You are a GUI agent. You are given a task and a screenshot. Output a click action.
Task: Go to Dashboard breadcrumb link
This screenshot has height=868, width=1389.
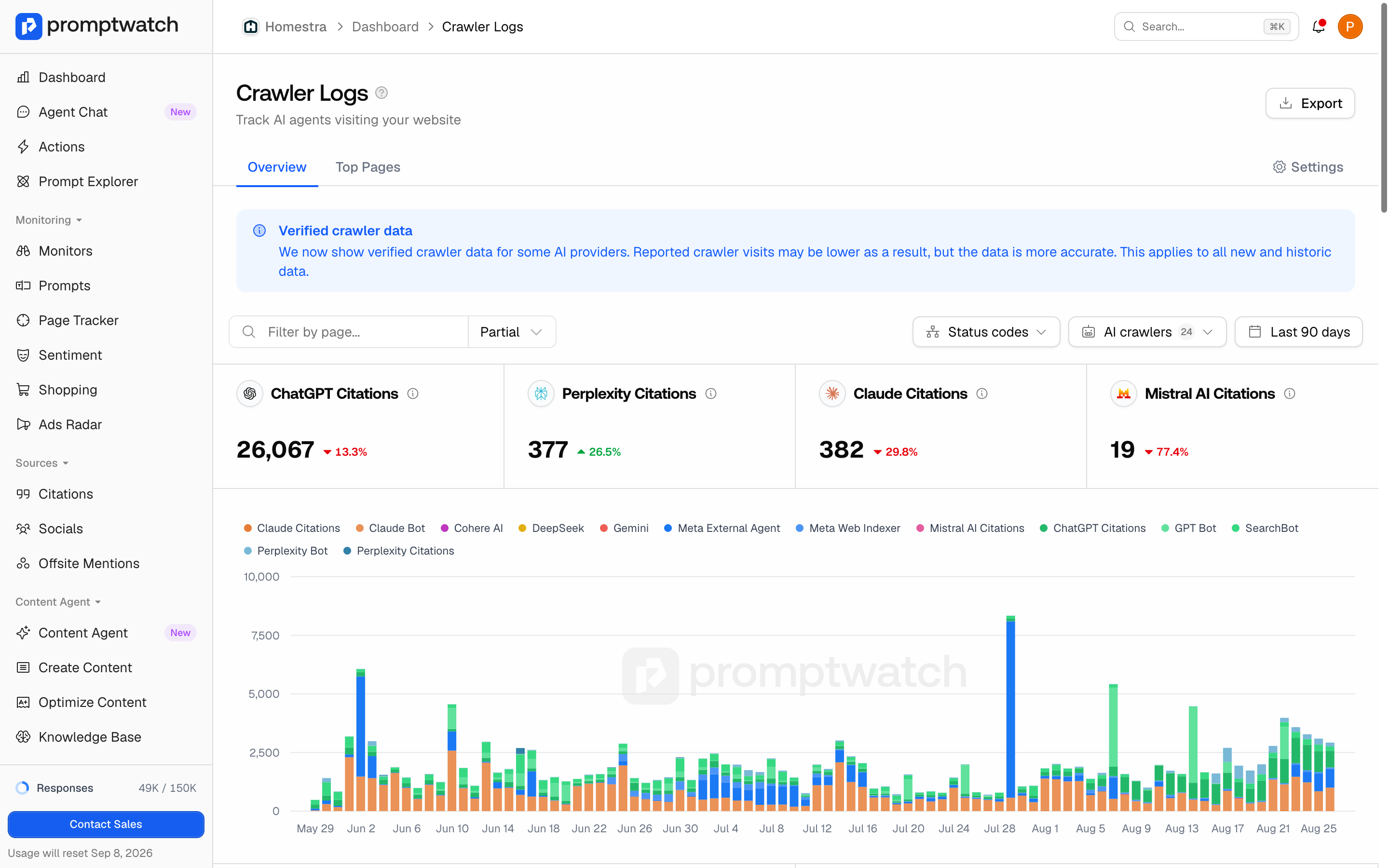click(x=385, y=27)
